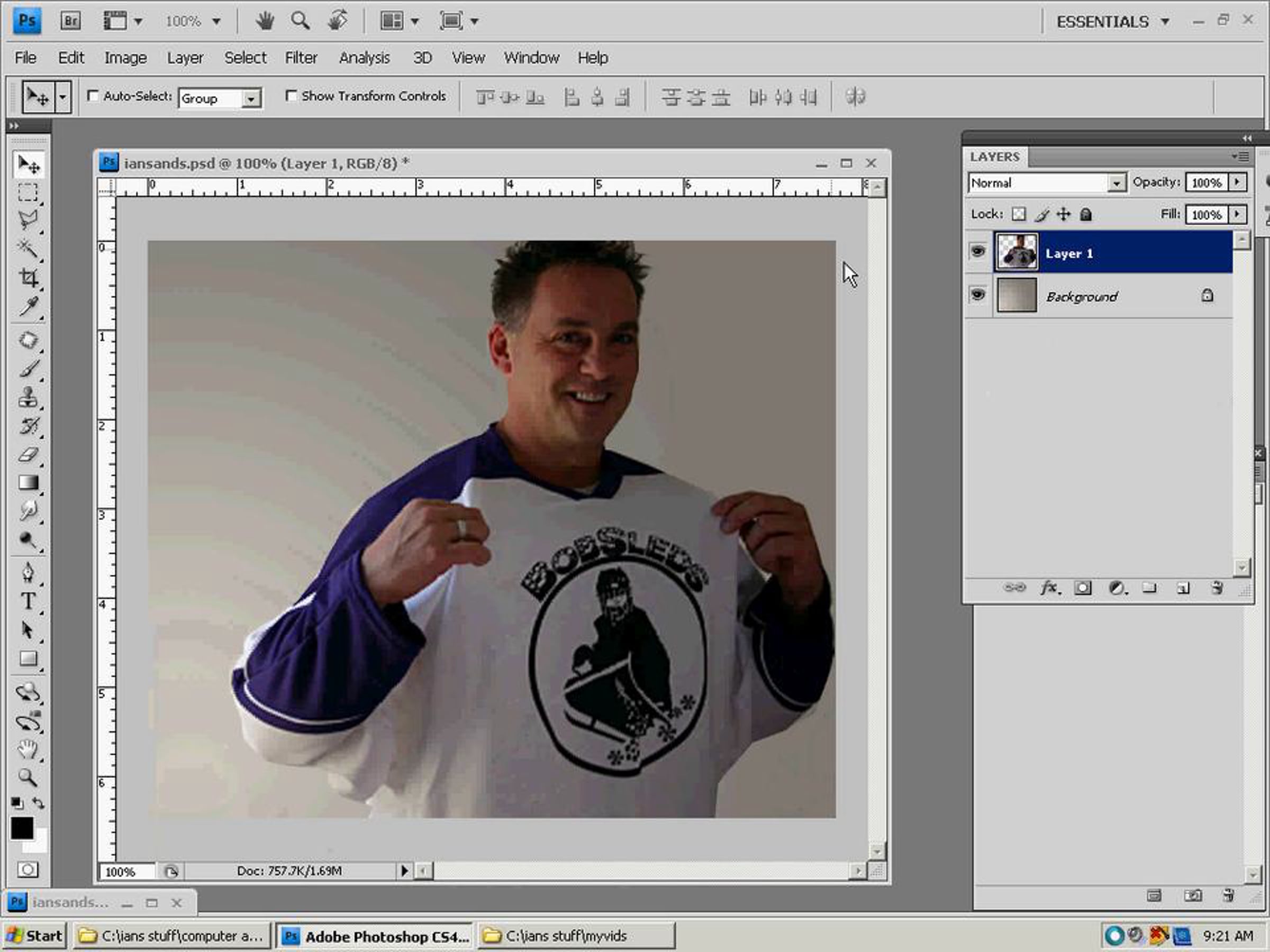Toggle Quick Mask mode
The width and height of the screenshot is (1270, 952).
click(28, 870)
